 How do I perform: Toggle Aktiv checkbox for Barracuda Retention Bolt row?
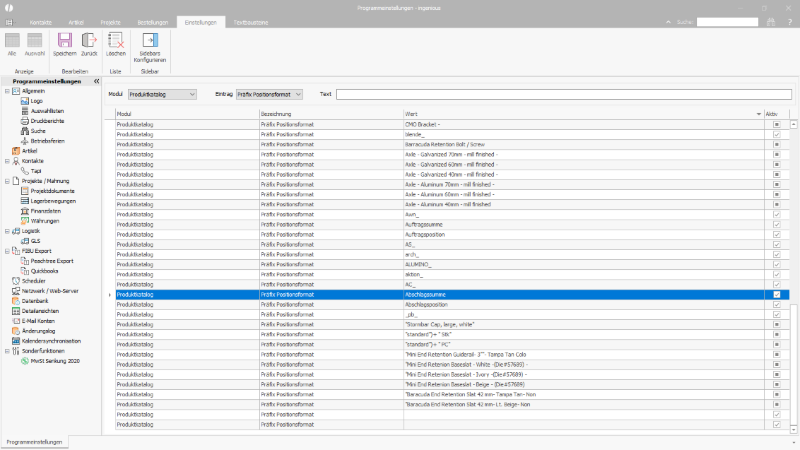coord(777,144)
